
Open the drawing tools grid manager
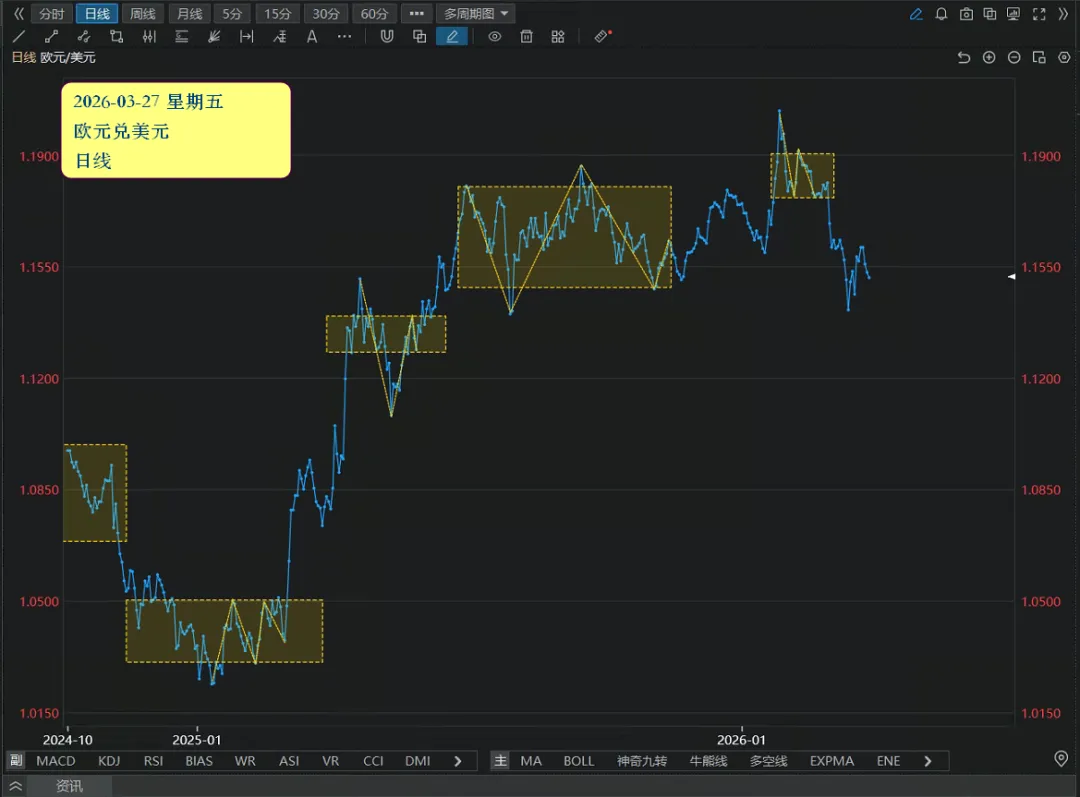pos(558,37)
